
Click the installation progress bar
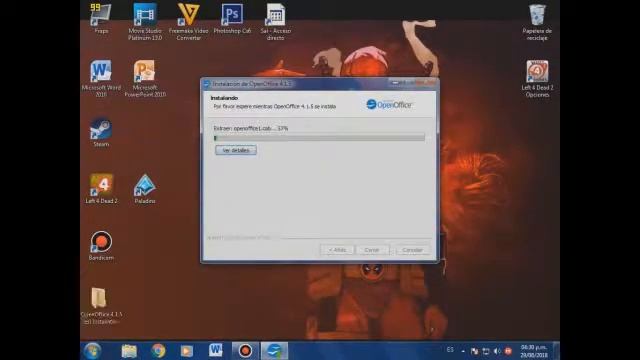click(319, 138)
